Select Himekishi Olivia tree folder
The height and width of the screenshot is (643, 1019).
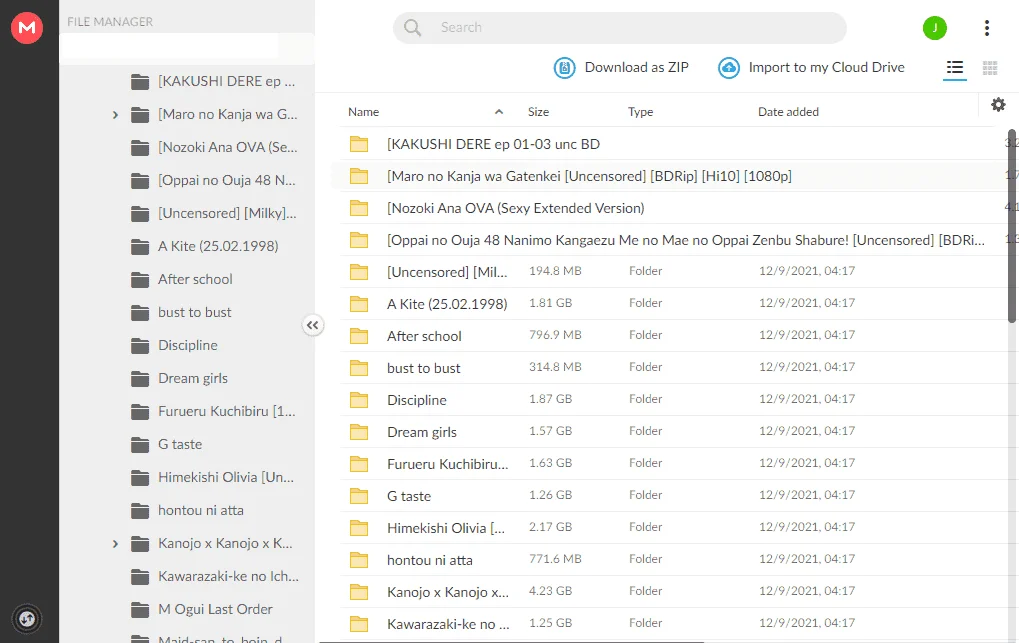212,477
